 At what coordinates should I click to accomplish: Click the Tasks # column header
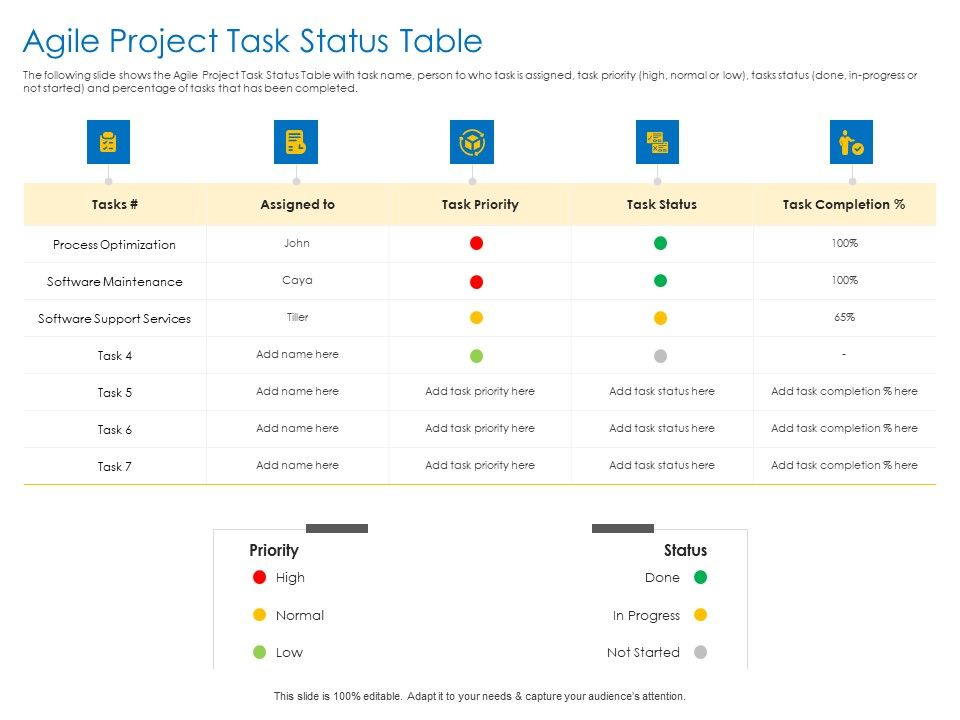pos(114,204)
